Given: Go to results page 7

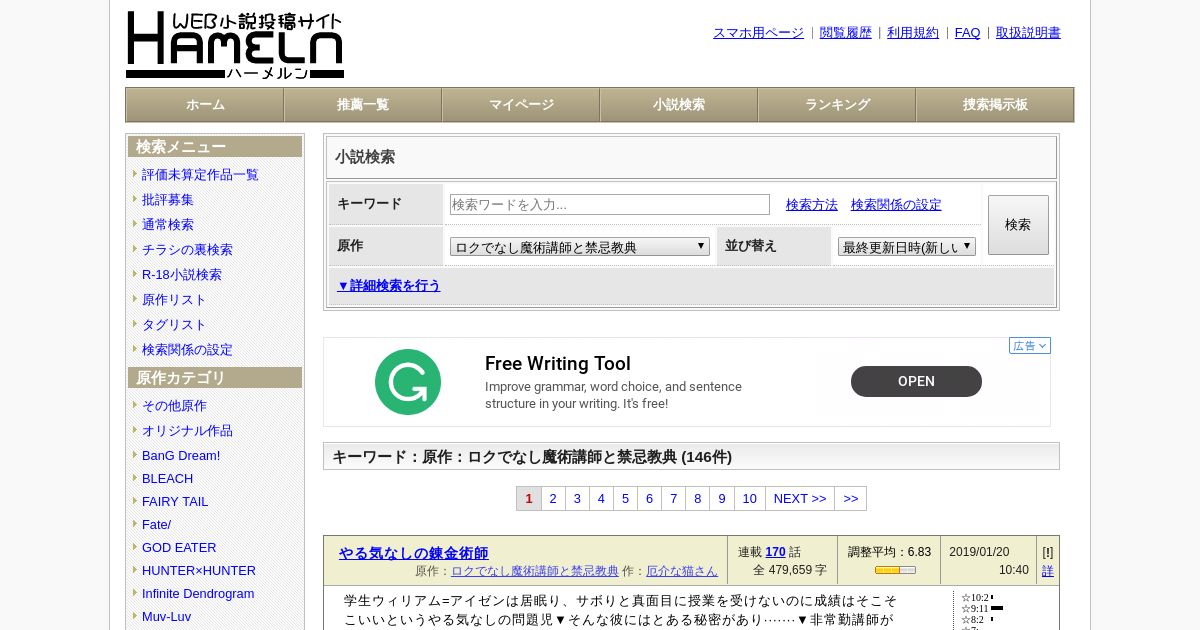Looking at the screenshot, I should (673, 498).
